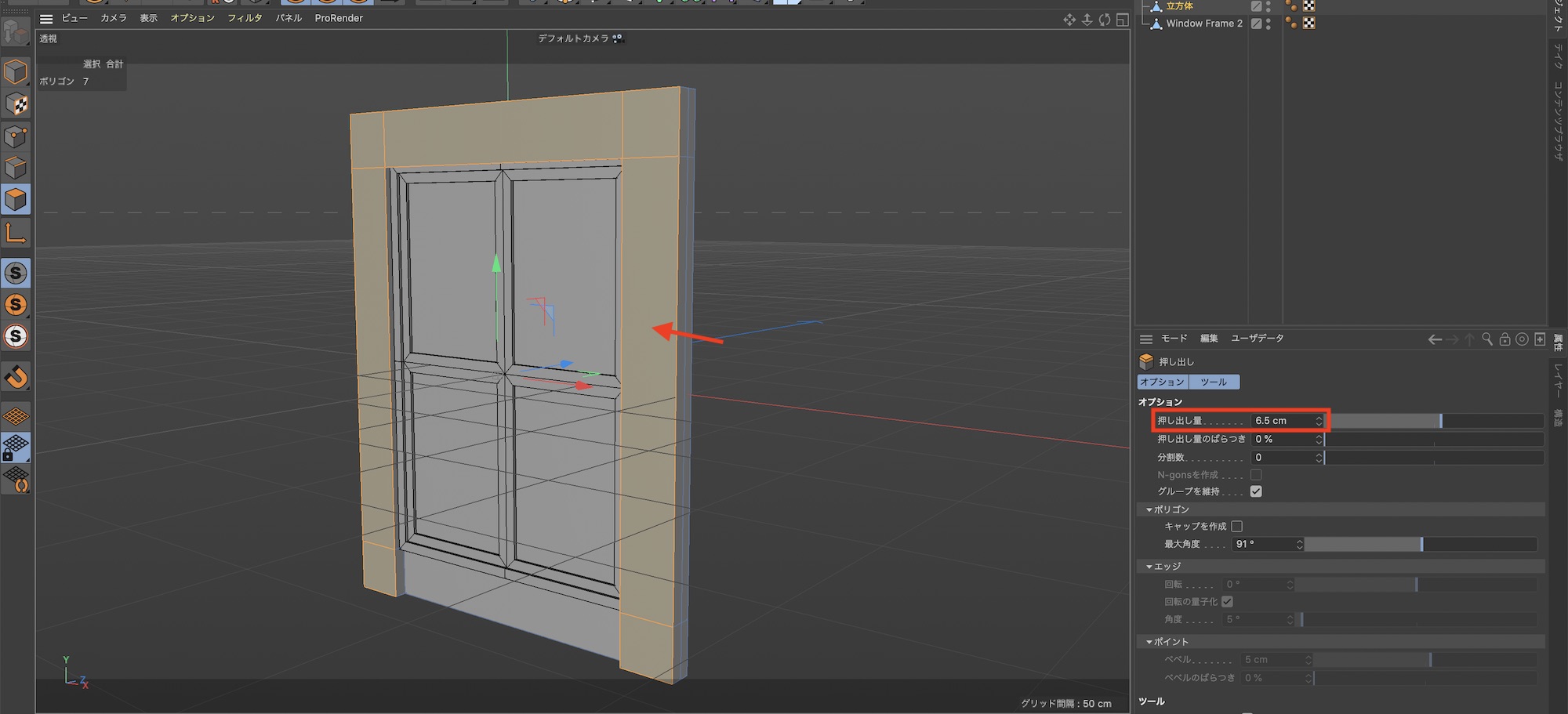The image size is (1568, 714).
Task: Click the Axis mode L-shaped icon
Action: click(x=16, y=233)
